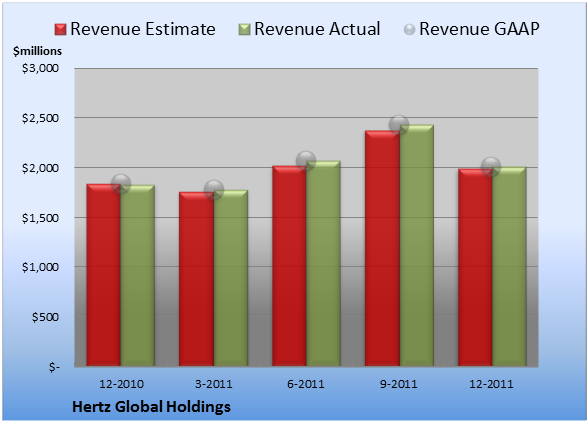Select the green actual bar for 6-2011
Screen dimensions: 588x422
tap(323, 263)
